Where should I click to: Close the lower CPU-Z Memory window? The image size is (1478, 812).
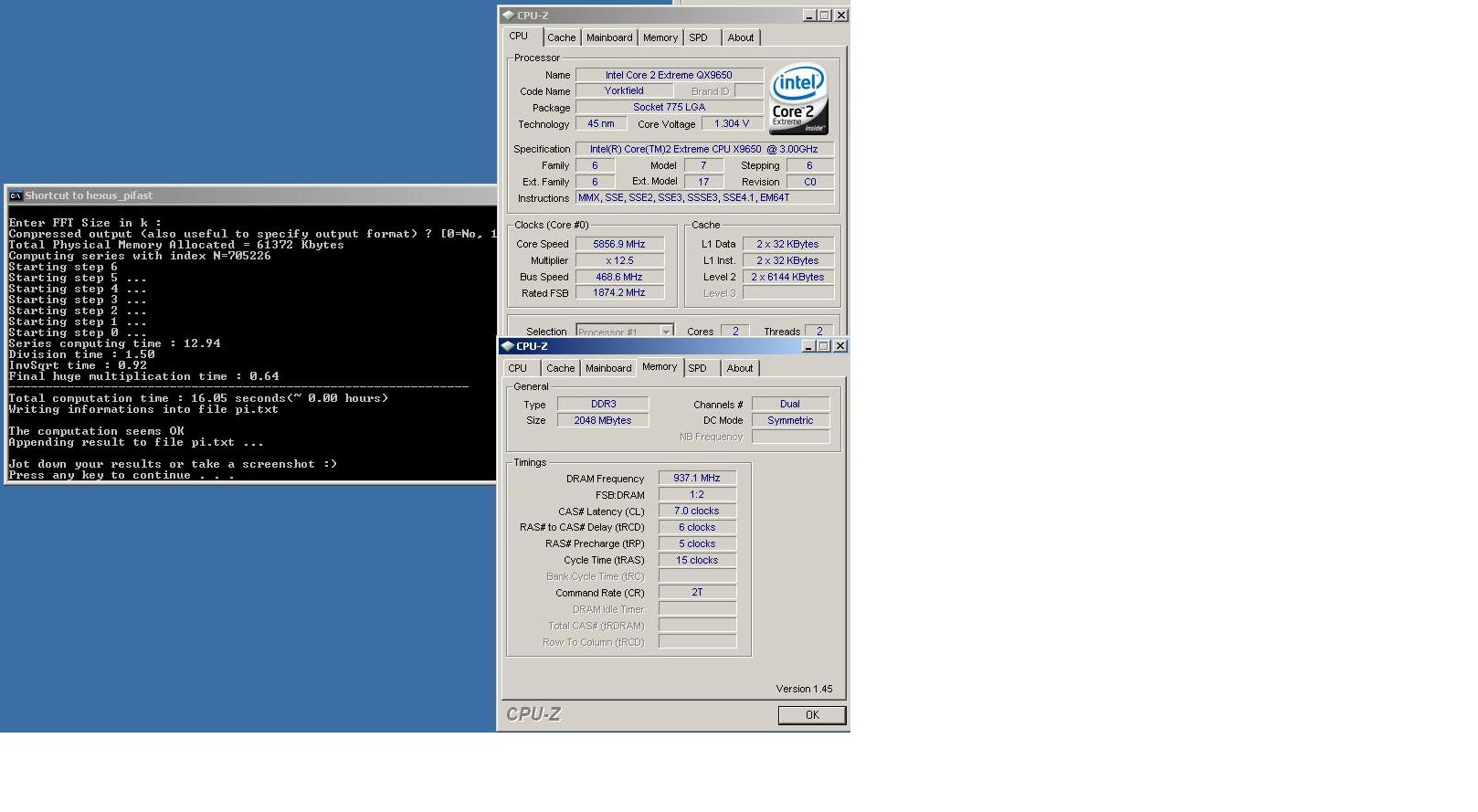pos(840,346)
